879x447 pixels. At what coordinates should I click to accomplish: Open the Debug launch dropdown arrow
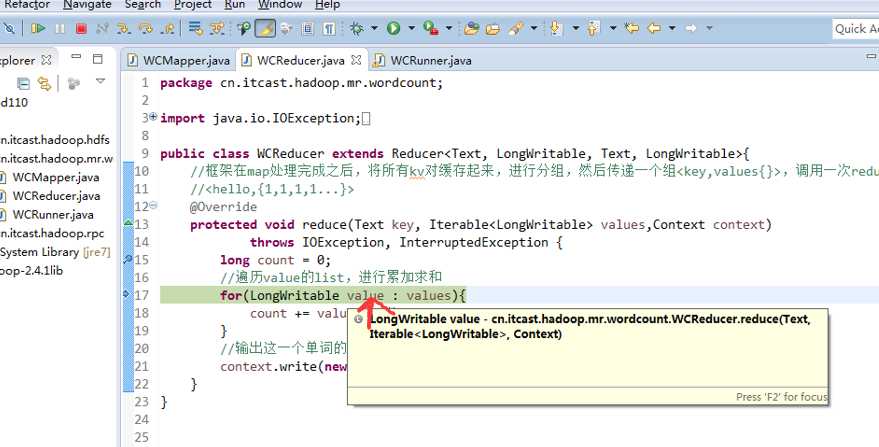coord(374,28)
